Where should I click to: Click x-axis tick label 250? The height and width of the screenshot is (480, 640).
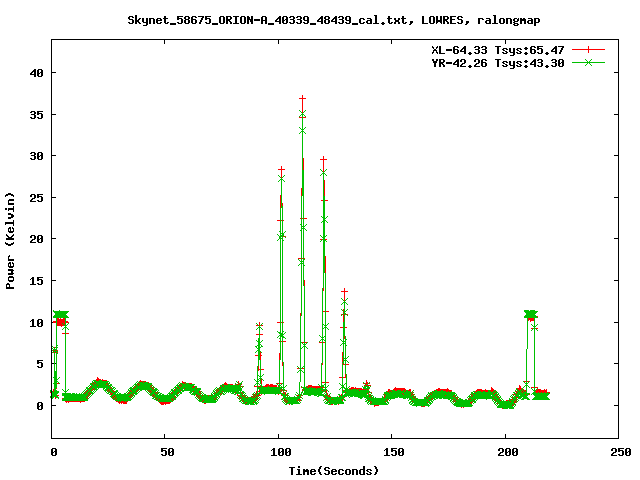(621, 452)
